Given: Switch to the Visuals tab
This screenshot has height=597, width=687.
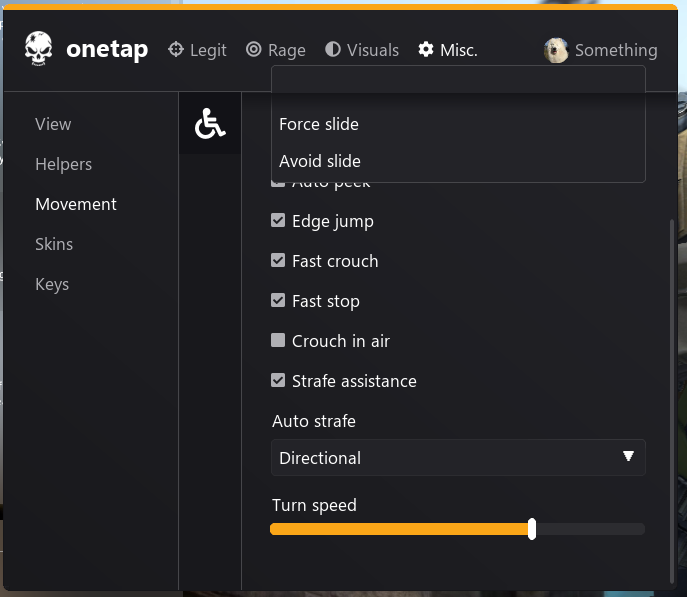Looking at the screenshot, I should click(362, 50).
